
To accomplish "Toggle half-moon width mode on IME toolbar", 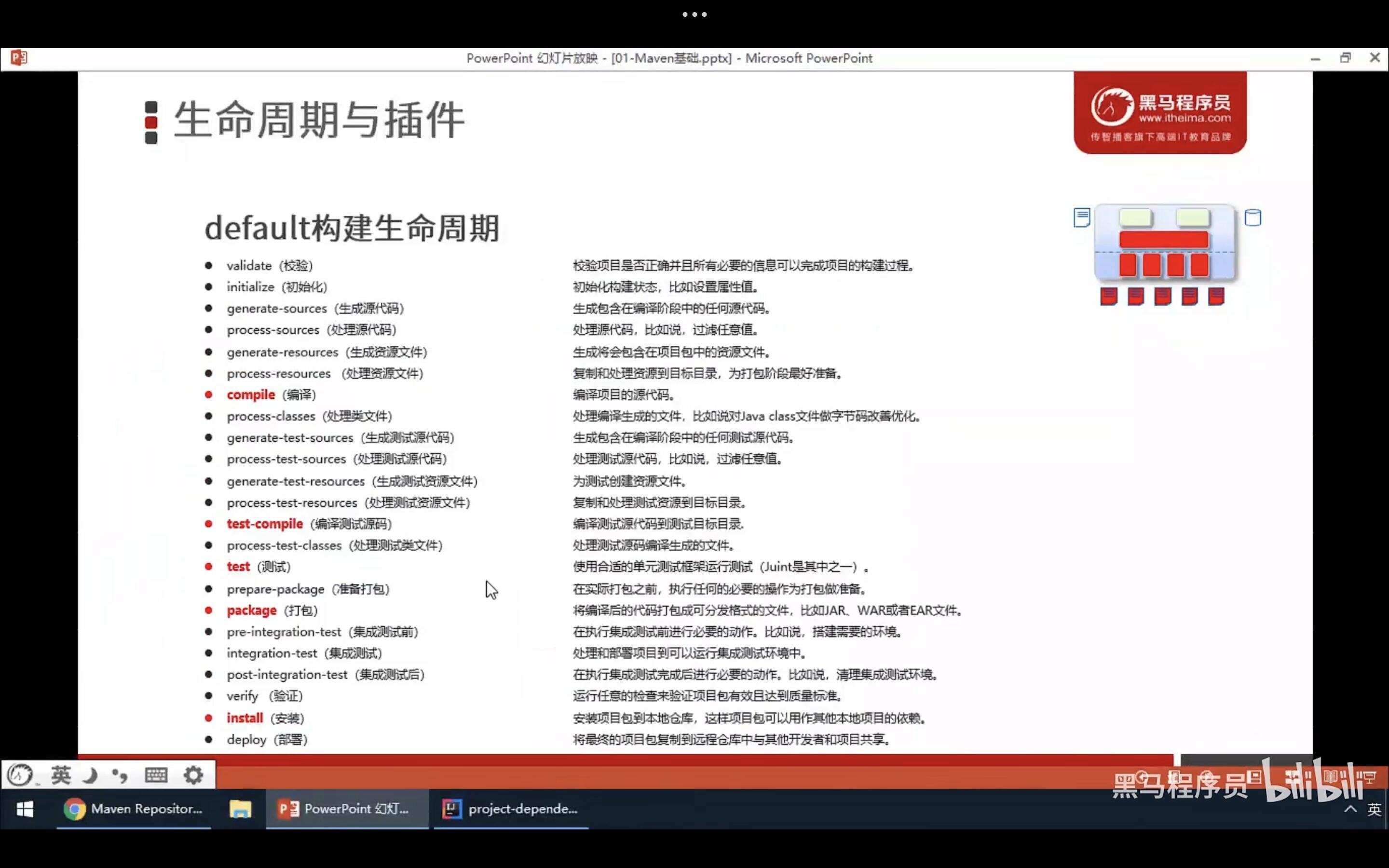I will 91,775.
